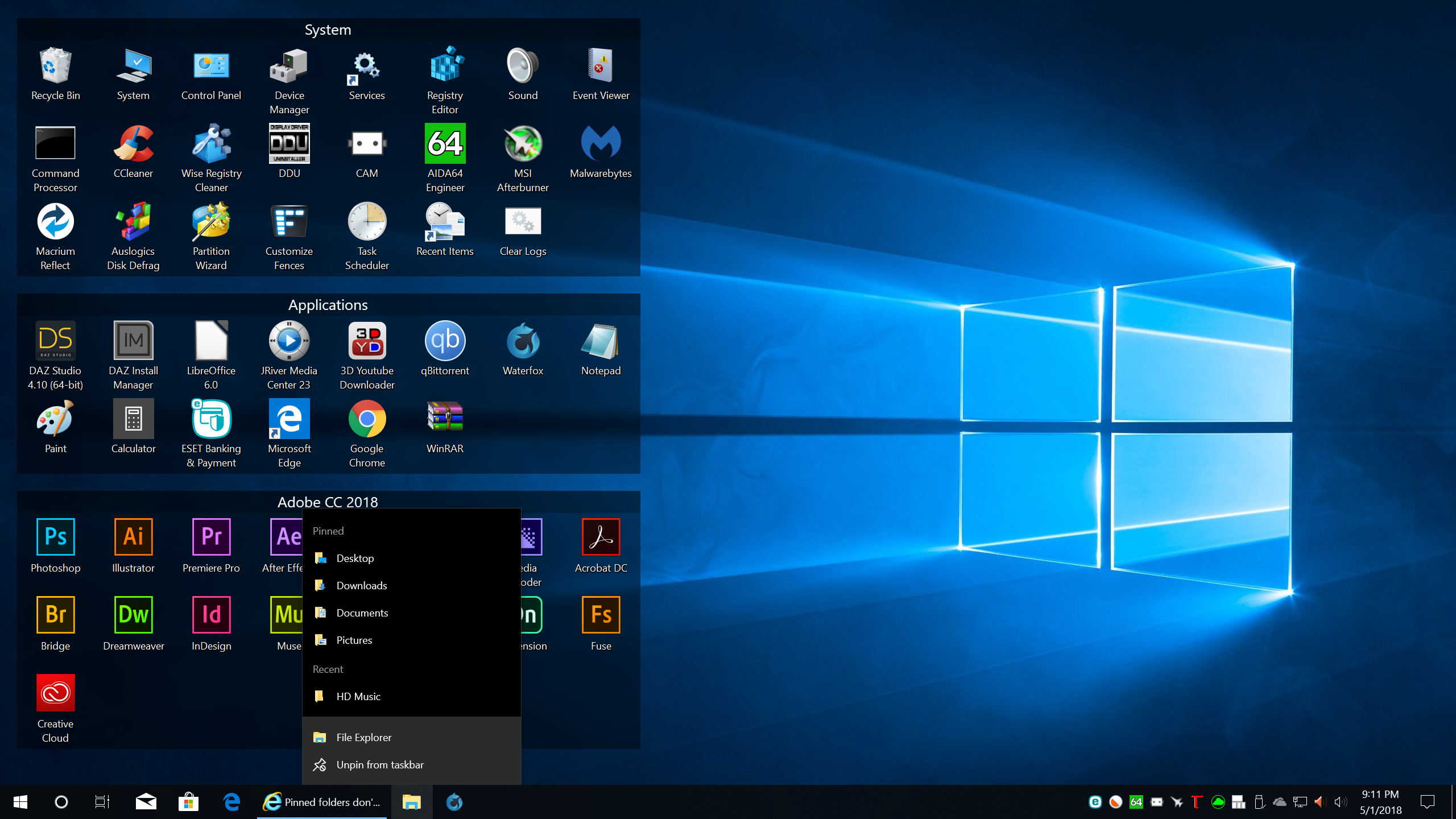Select the Partition Wizard icon
1456x819 pixels.
[211, 237]
